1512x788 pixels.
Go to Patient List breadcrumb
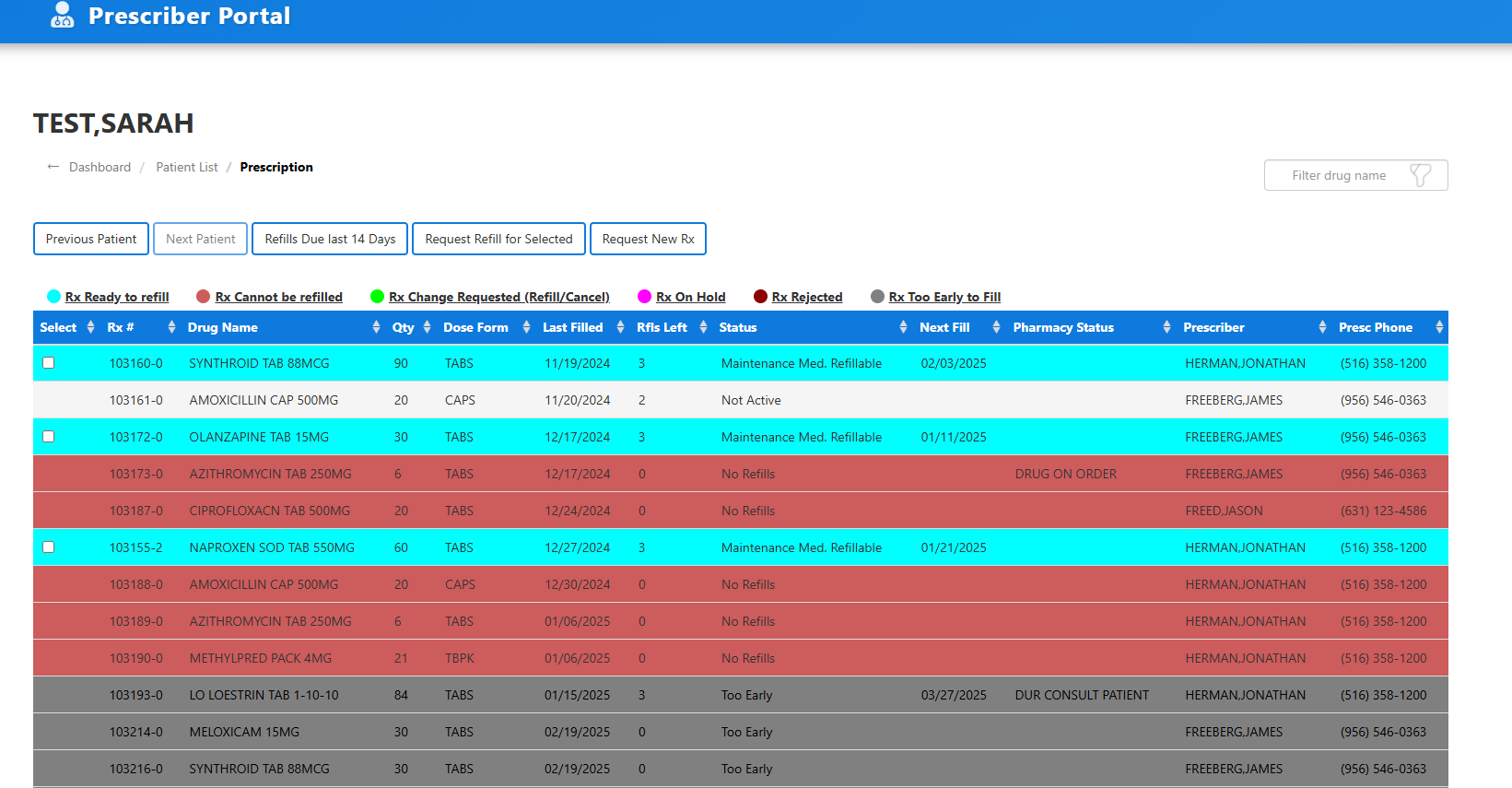tap(187, 167)
